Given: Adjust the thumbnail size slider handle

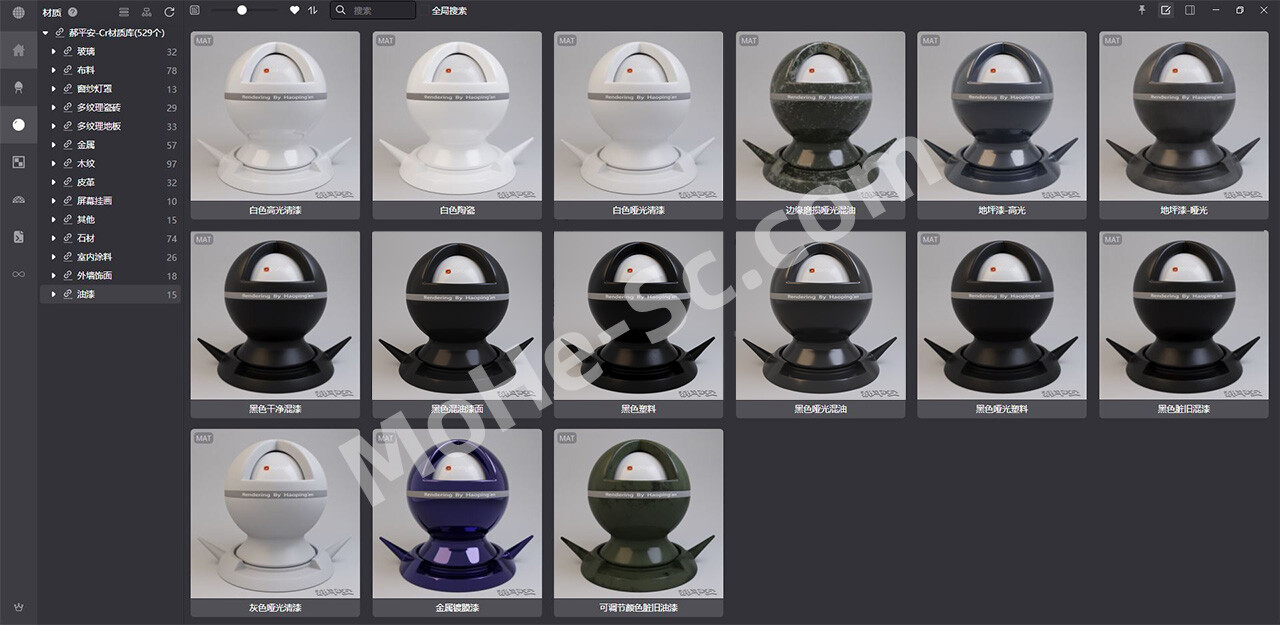Looking at the screenshot, I should point(242,10).
